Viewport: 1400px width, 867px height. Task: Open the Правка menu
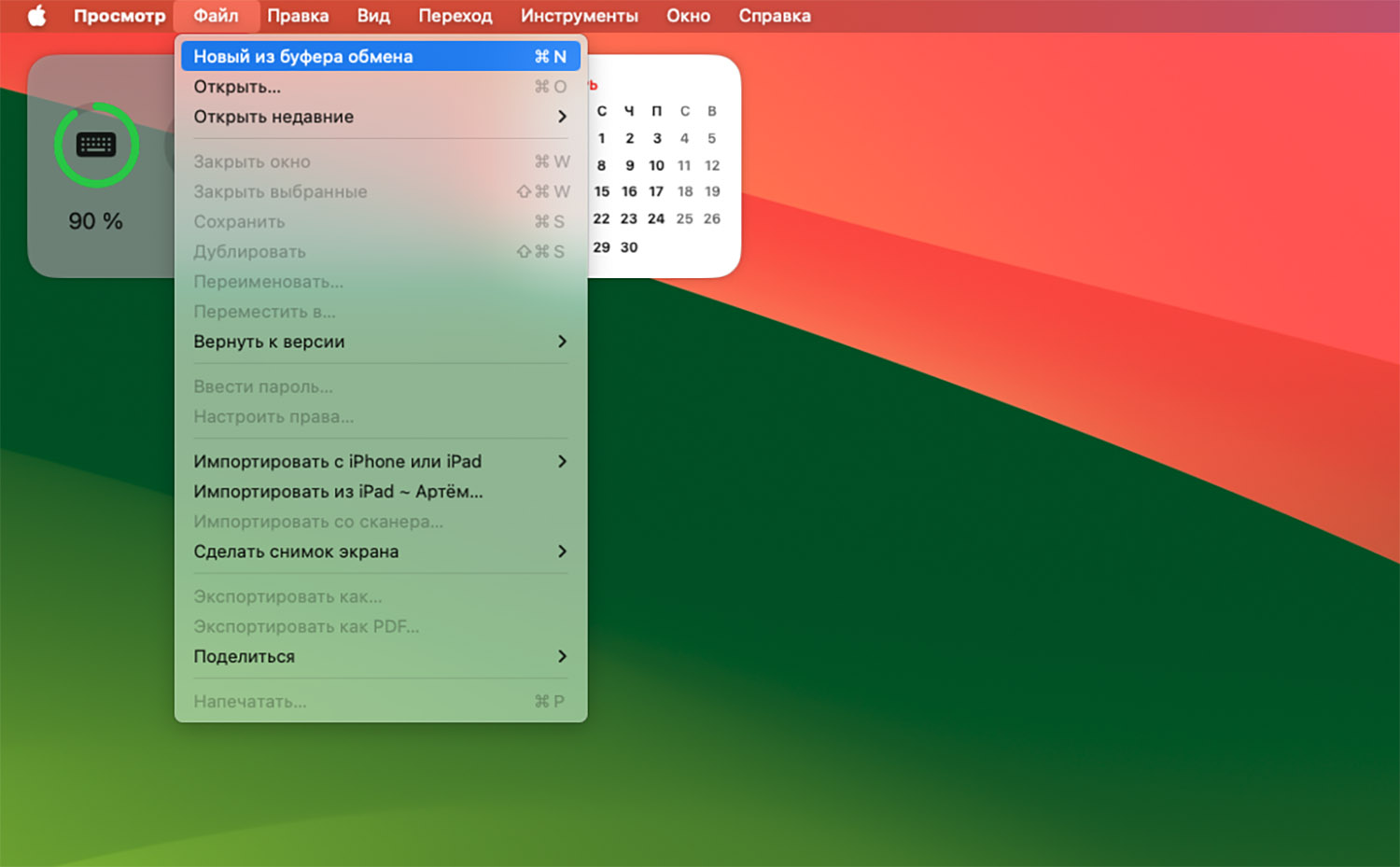pyautogui.click(x=298, y=16)
